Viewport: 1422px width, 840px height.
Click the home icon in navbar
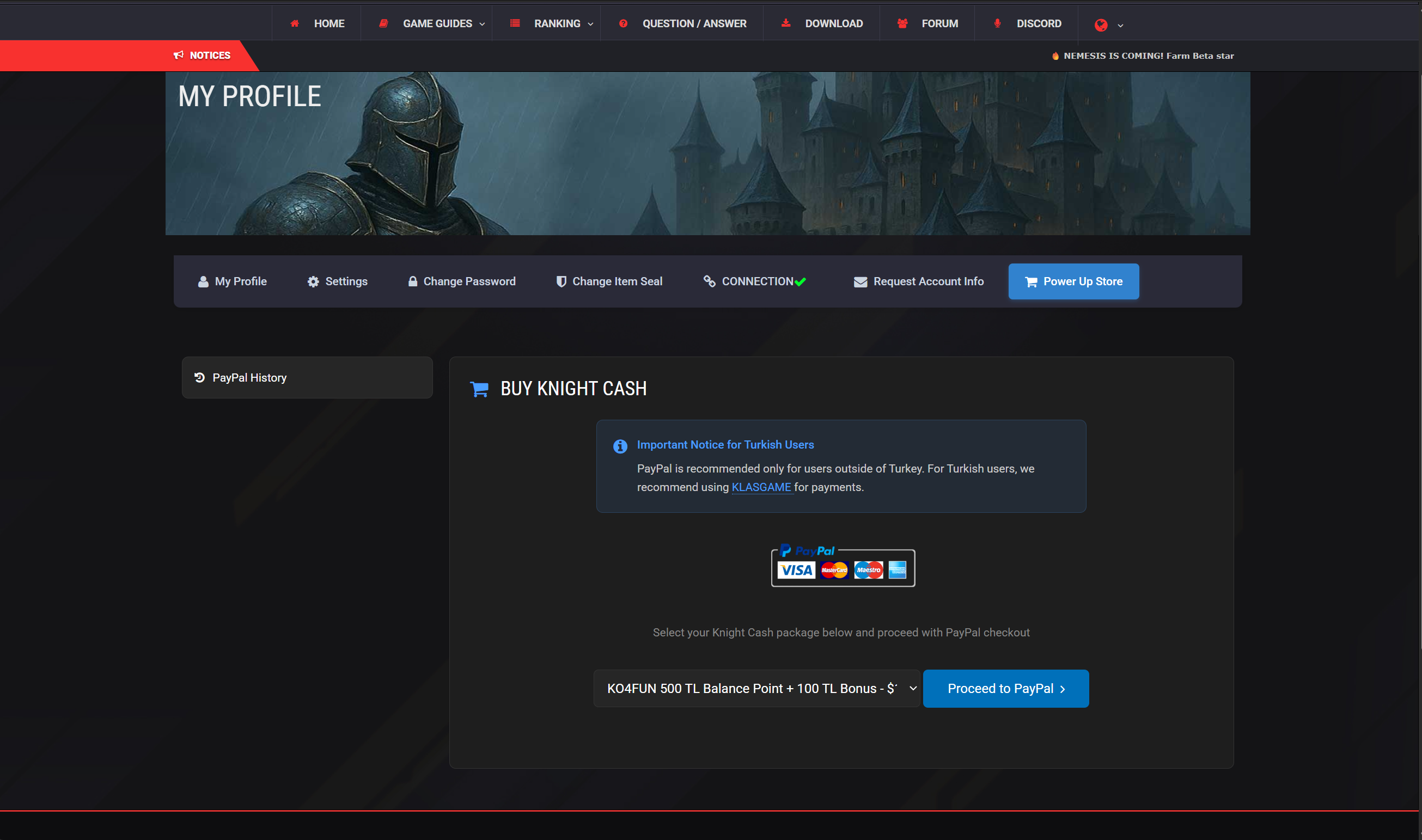294,23
